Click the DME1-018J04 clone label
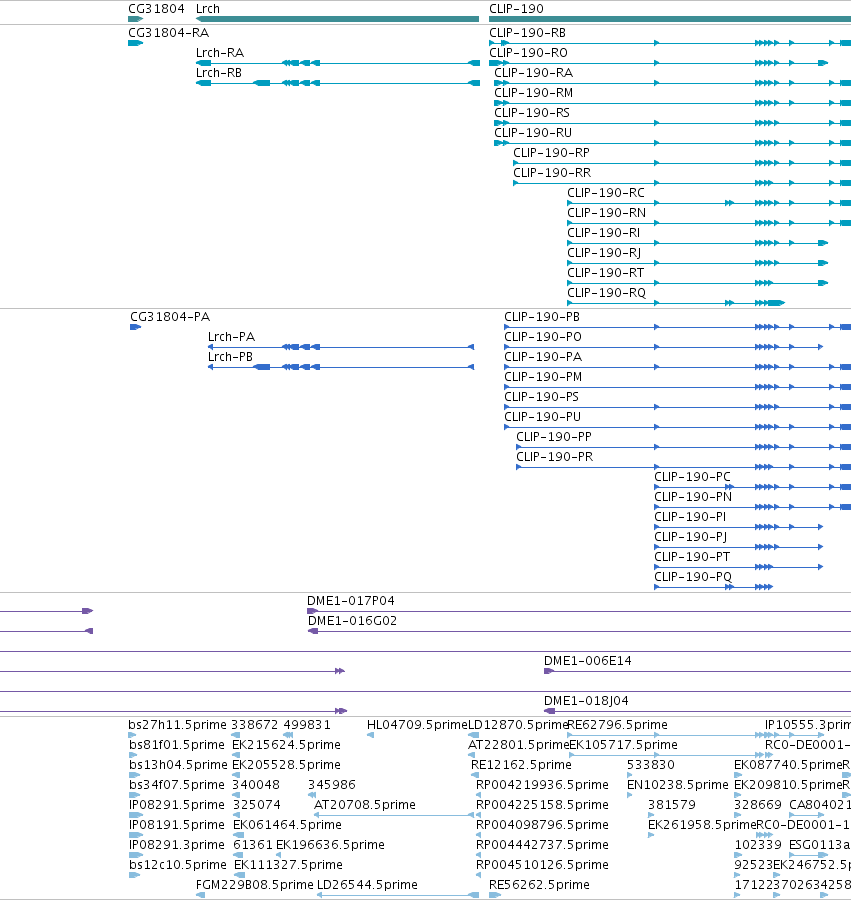This screenshot has width=851, height=900. [x=586, y=701]
